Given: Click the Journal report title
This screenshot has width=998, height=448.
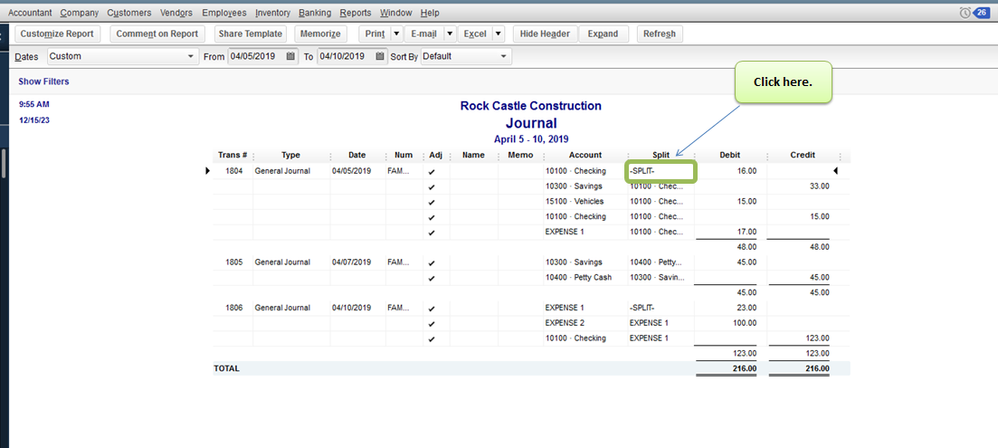Looking at the screenshot, I should click(x=531, y=123).
